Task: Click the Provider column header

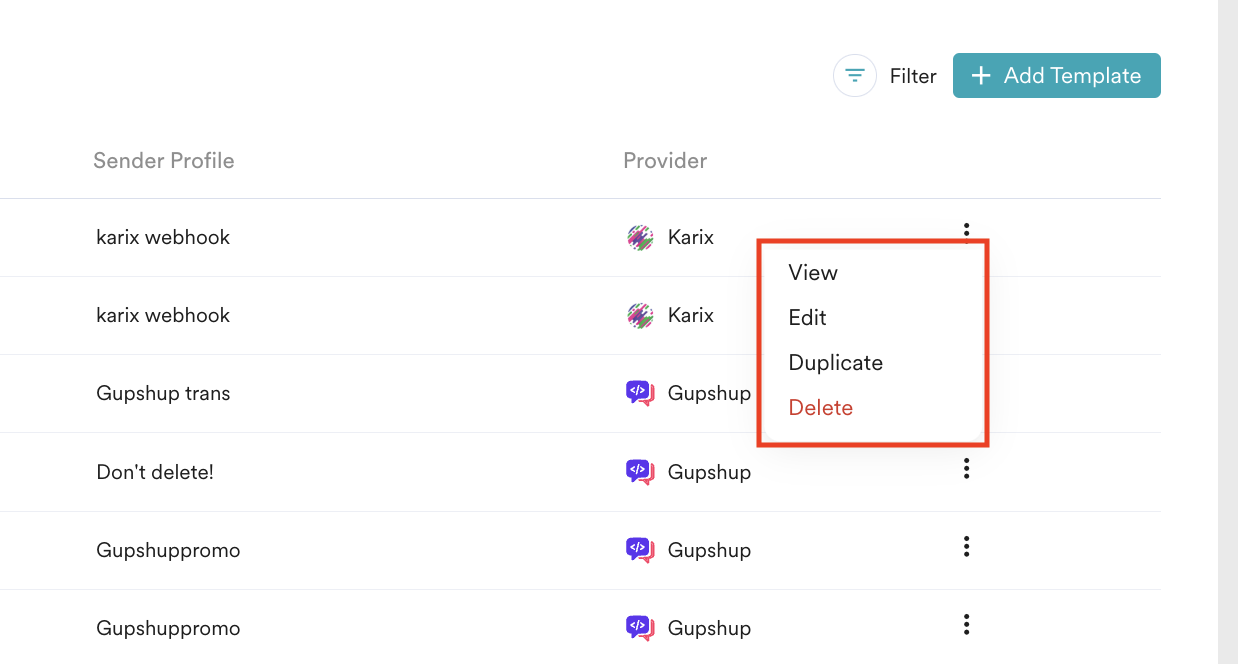Action: click(665, 161)
